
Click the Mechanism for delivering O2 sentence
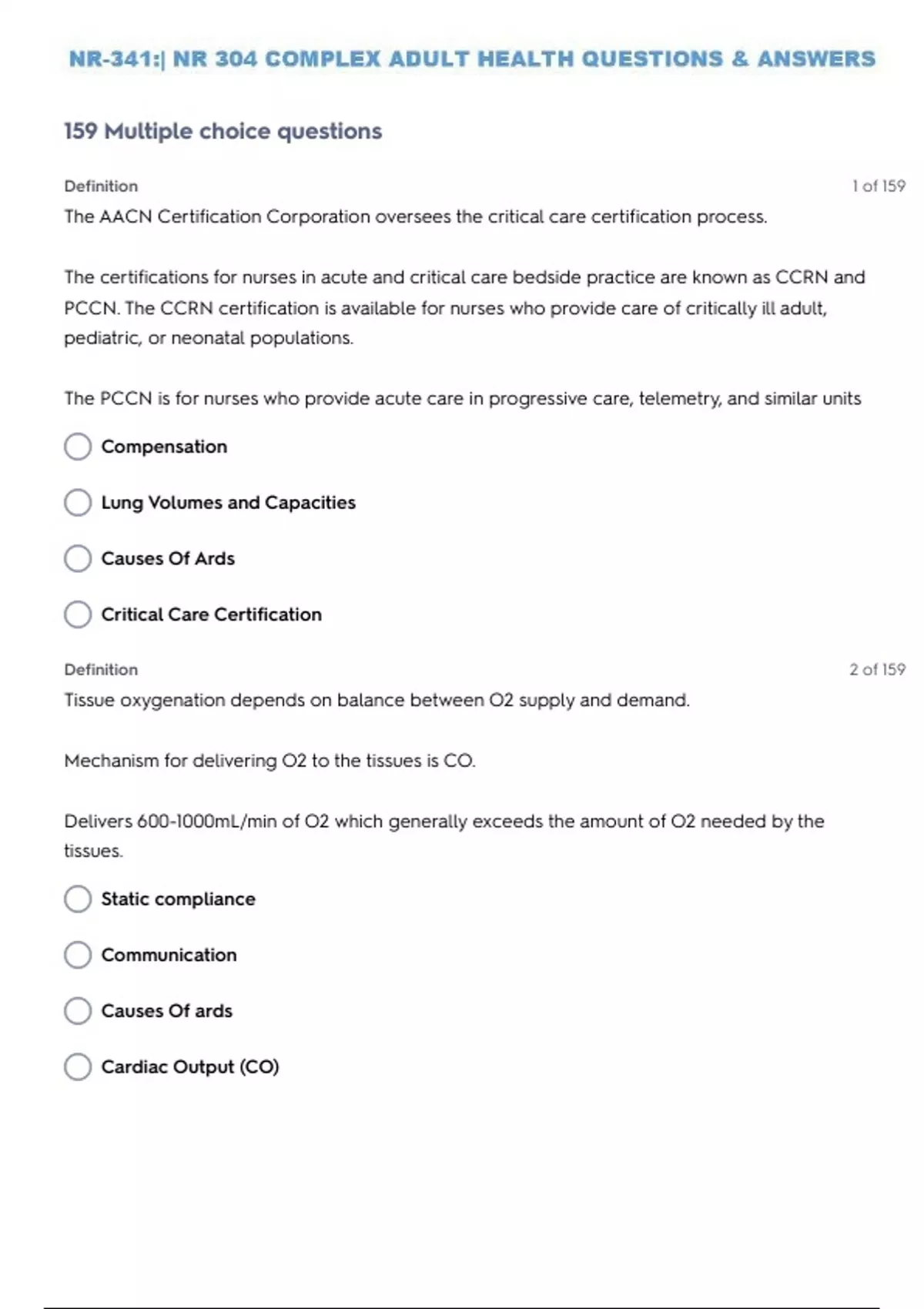(x=269, y=761)
